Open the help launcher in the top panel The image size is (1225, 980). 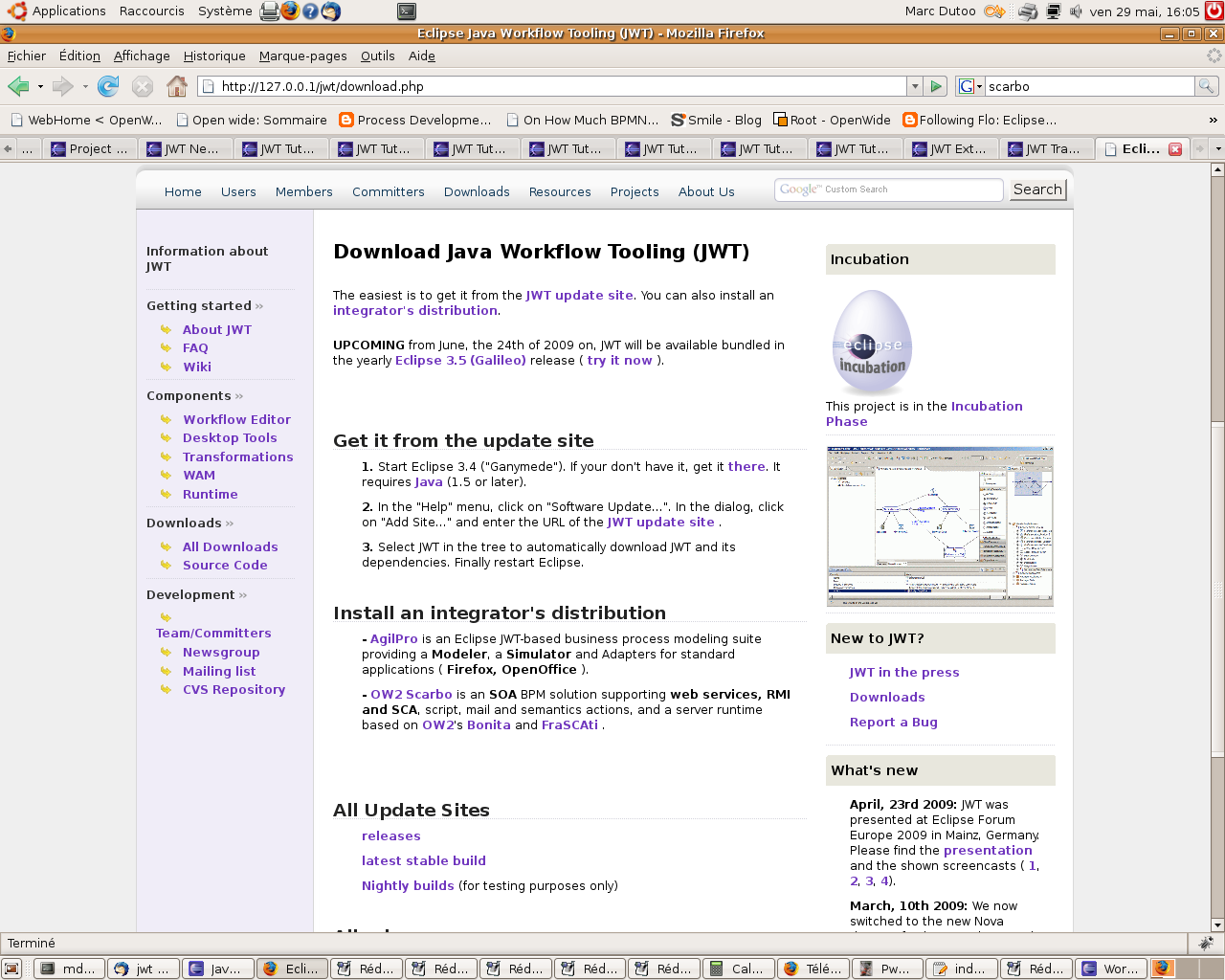[311, 11]
